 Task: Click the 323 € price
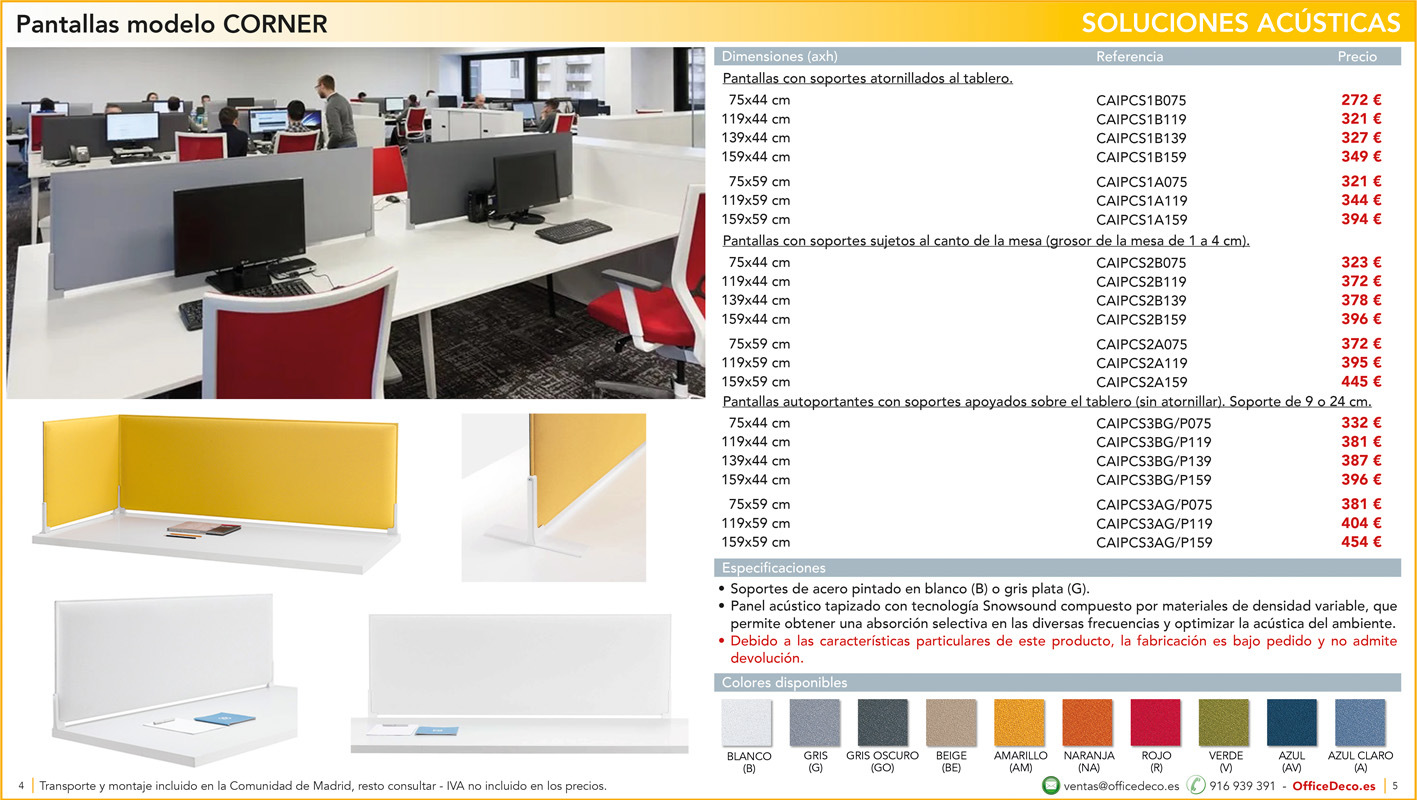point(1361,262)
